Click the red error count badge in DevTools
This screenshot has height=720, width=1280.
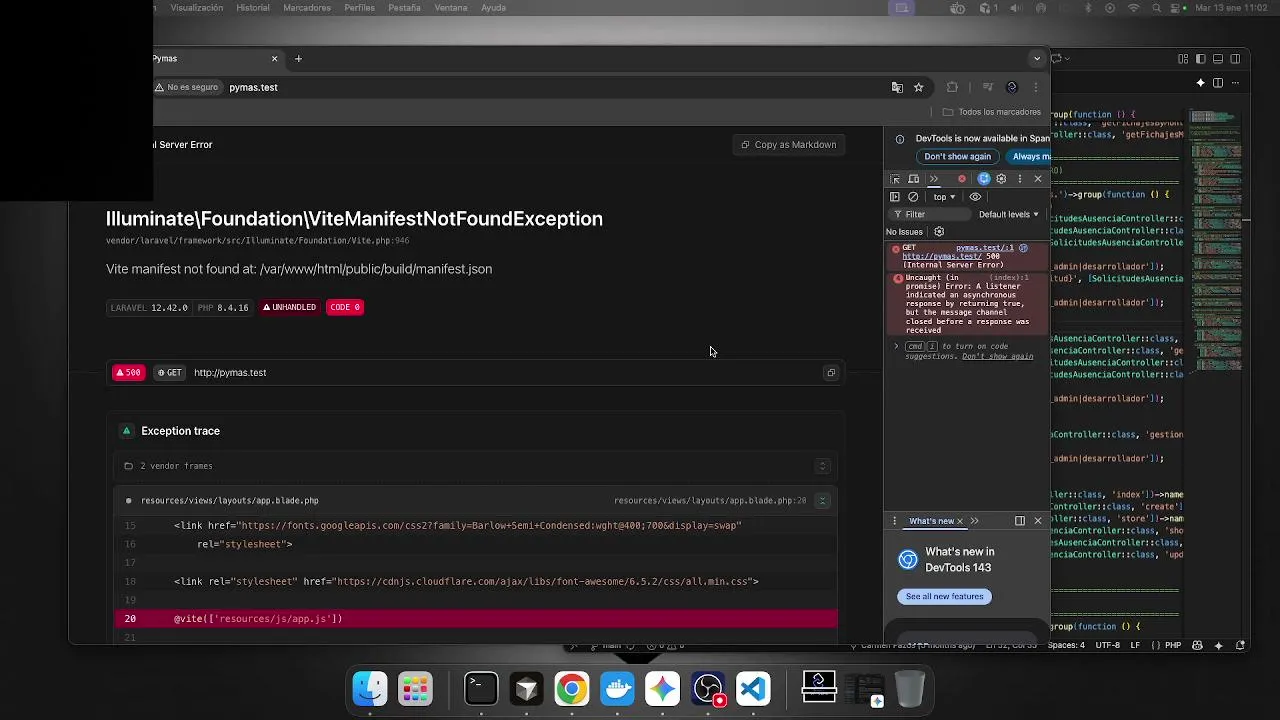click(962, 179)
